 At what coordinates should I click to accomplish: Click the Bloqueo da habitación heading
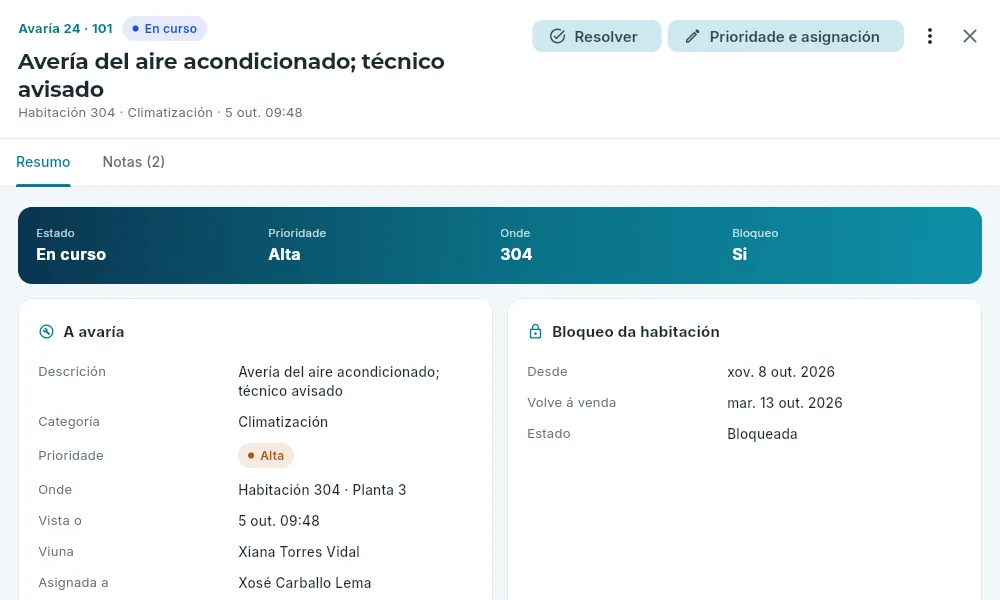pos(636,332)
